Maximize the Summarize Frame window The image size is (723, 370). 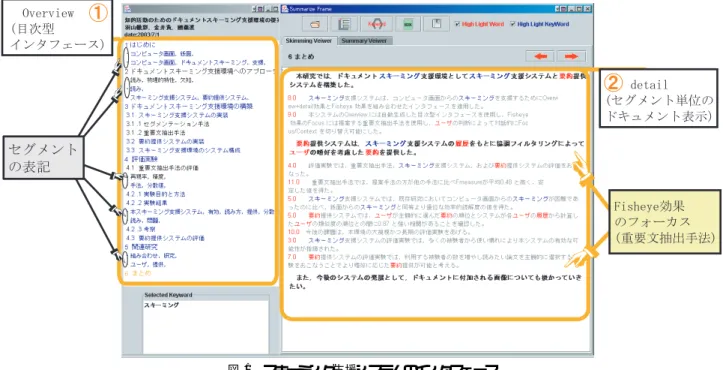click(x=579, y=8)
